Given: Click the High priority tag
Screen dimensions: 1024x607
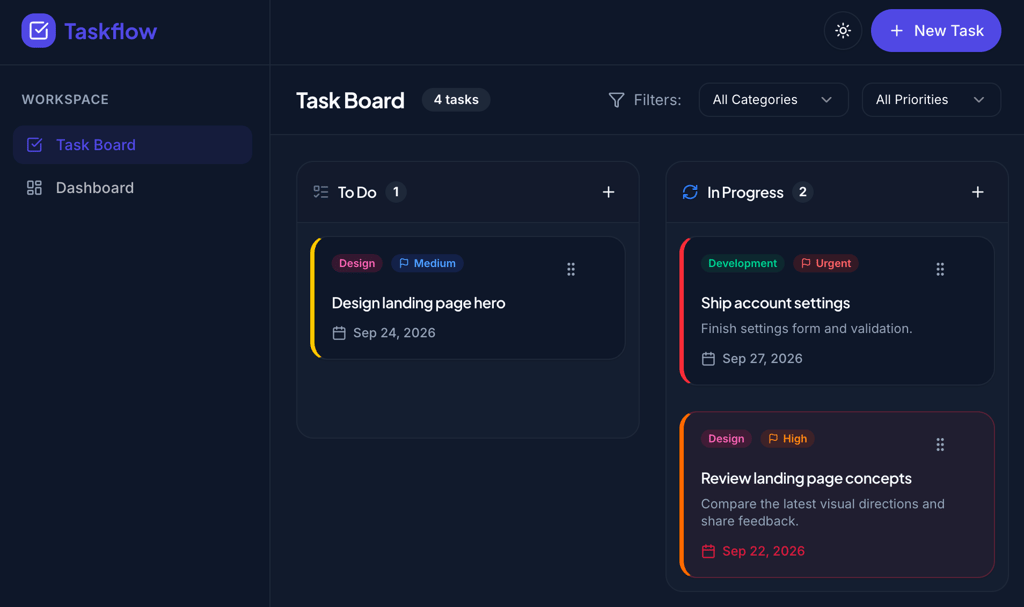Looking at the screenshot, I should pos(787,438).
